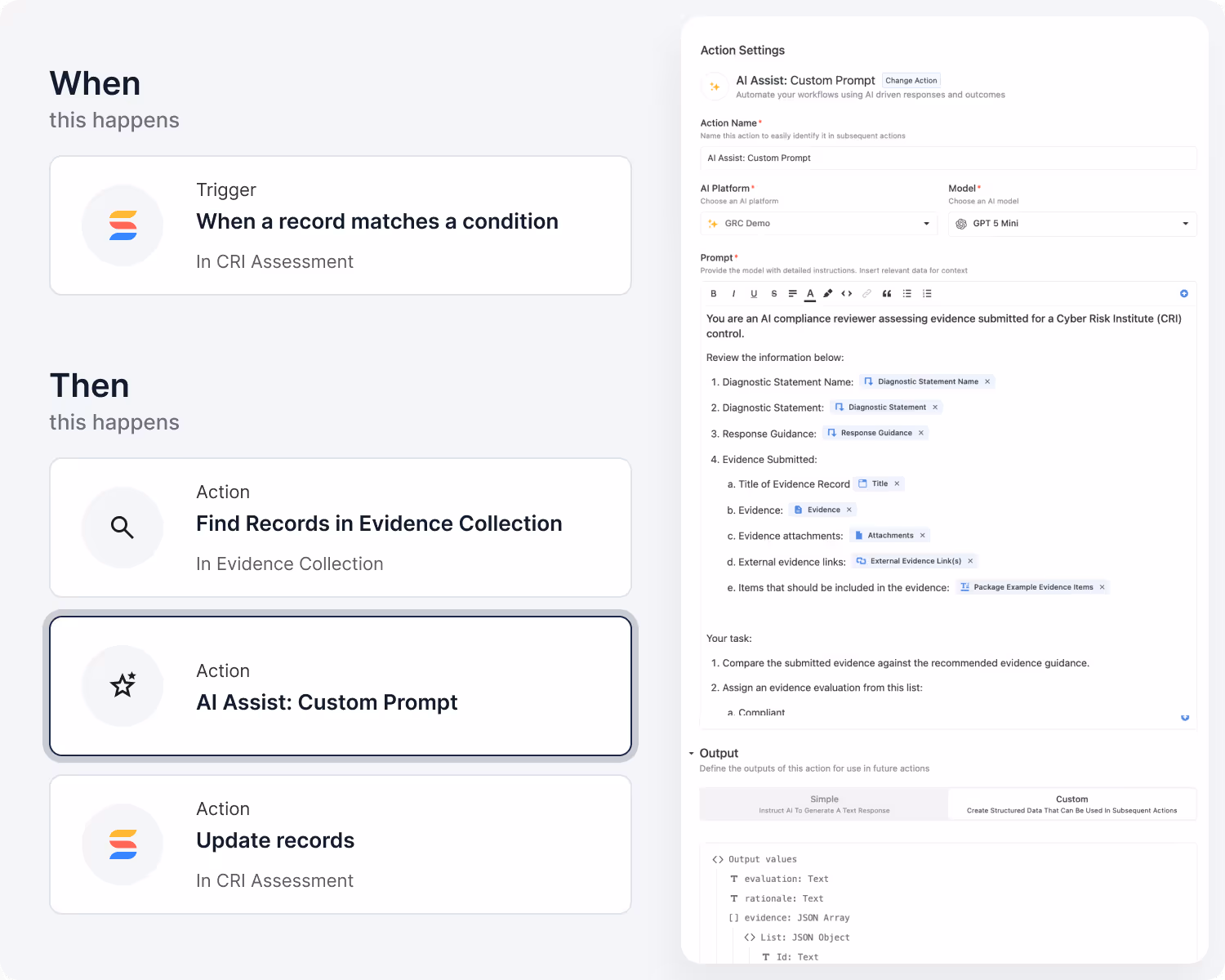Insert a blockquote in the prompt
The image size is (1225, 980).
(887, 293)
